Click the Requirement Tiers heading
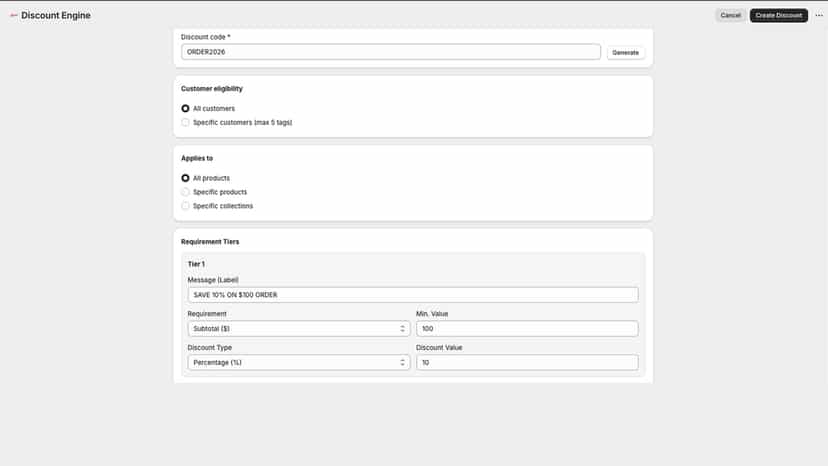The width and height of the screenshot is (828, 466). point(210,242)
